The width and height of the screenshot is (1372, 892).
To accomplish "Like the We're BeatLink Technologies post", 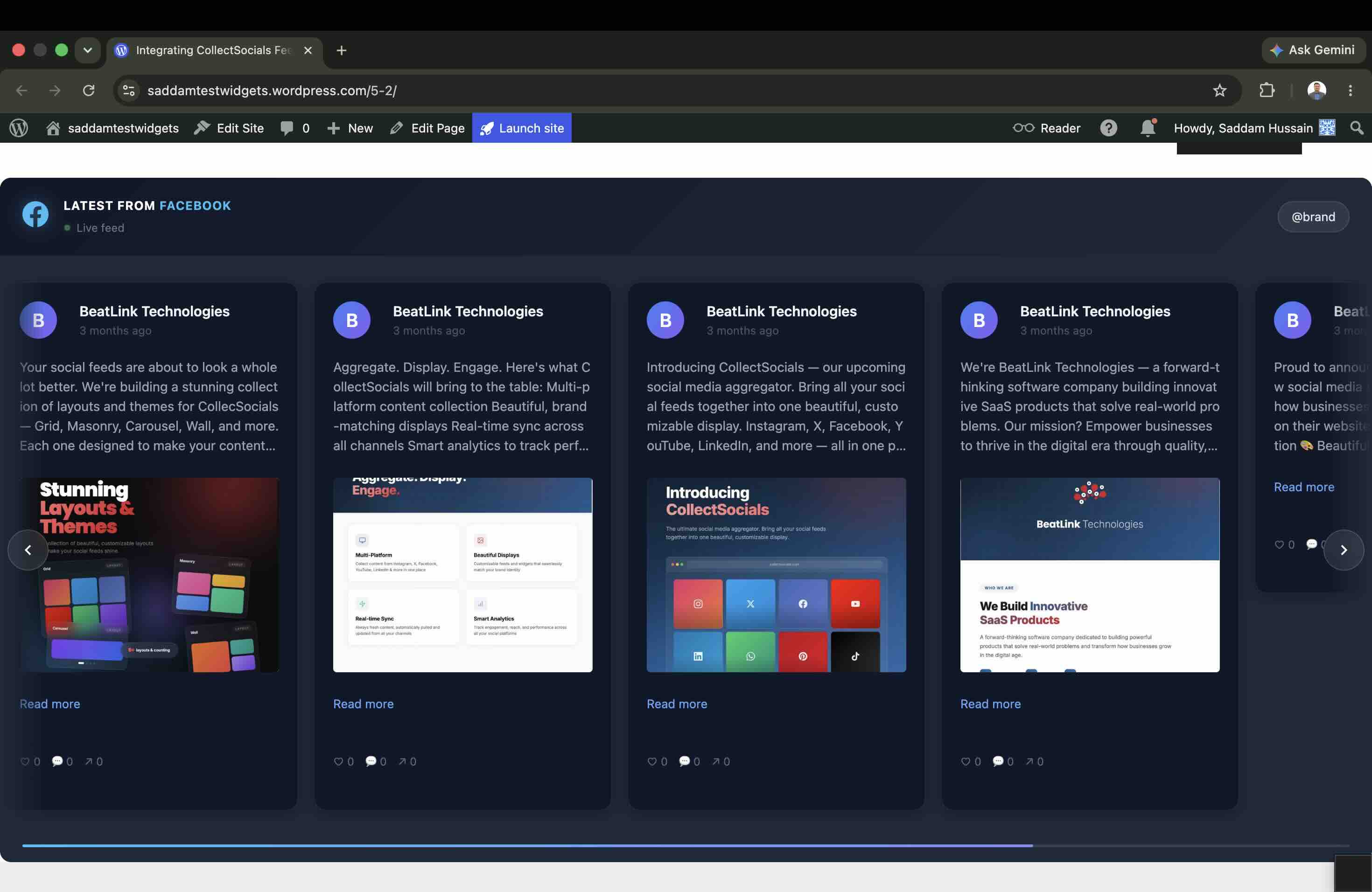I will coord(966,761).
